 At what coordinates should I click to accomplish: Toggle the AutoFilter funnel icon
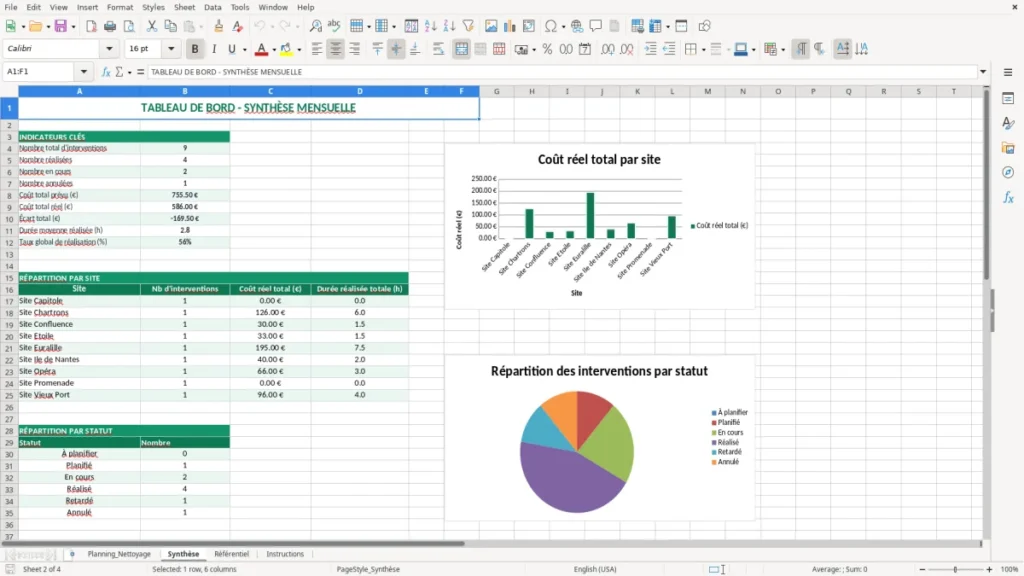tap(468, 26)
